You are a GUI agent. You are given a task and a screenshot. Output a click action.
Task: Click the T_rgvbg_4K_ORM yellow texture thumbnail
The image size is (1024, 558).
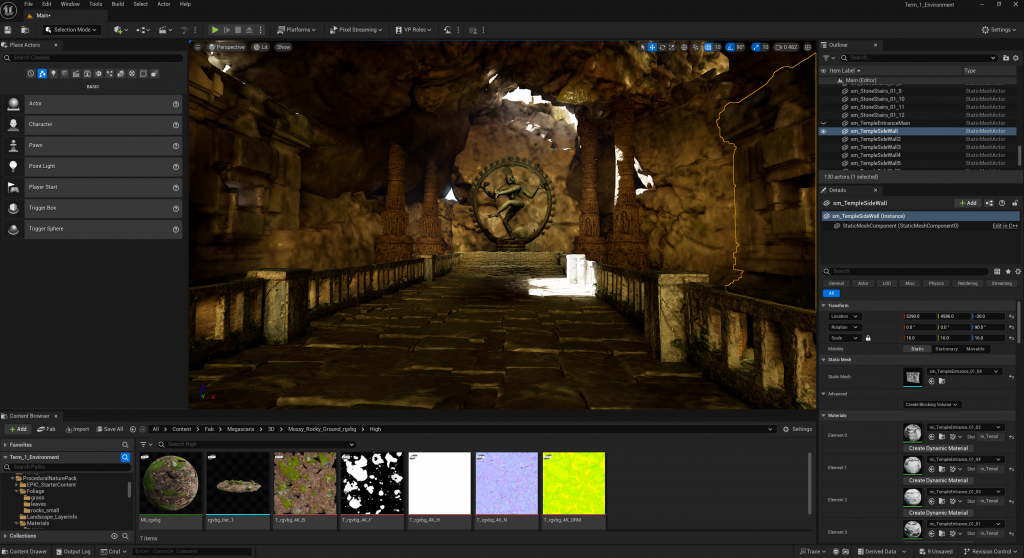tap(573, 484)
